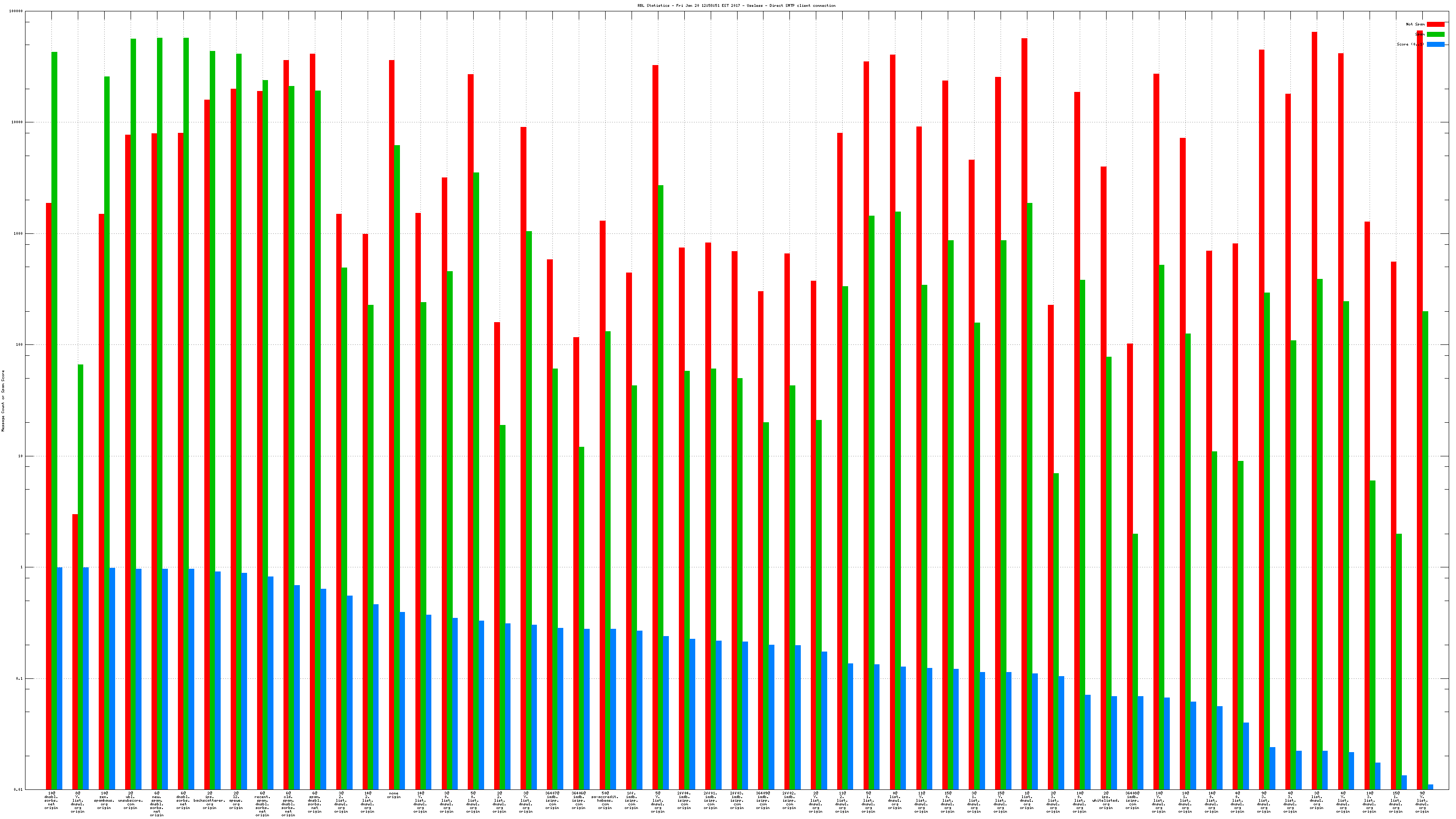Click the ips.backscatterer.org x-axis label
1456x819 pixels.
tap(209, 800)
